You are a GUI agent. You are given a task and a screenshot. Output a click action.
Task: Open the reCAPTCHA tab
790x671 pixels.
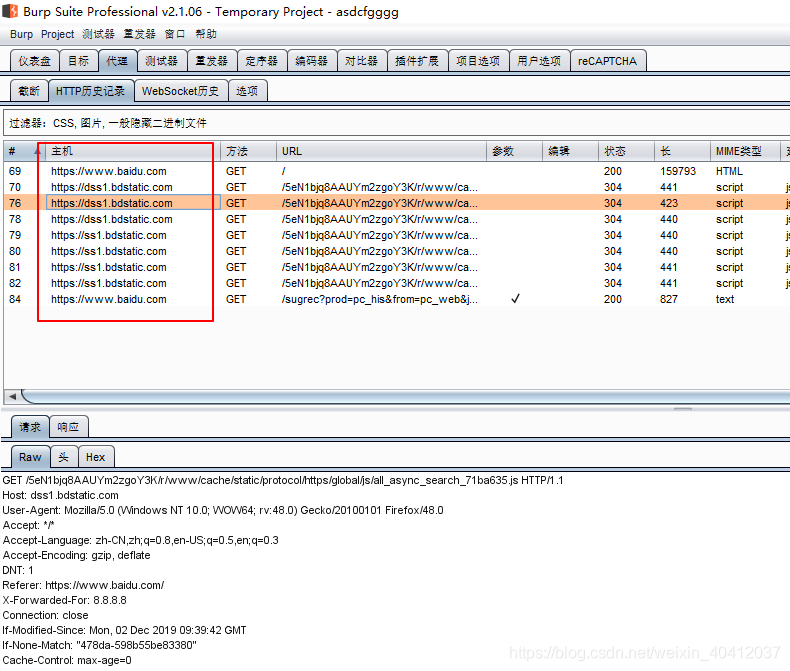[607, 61]
